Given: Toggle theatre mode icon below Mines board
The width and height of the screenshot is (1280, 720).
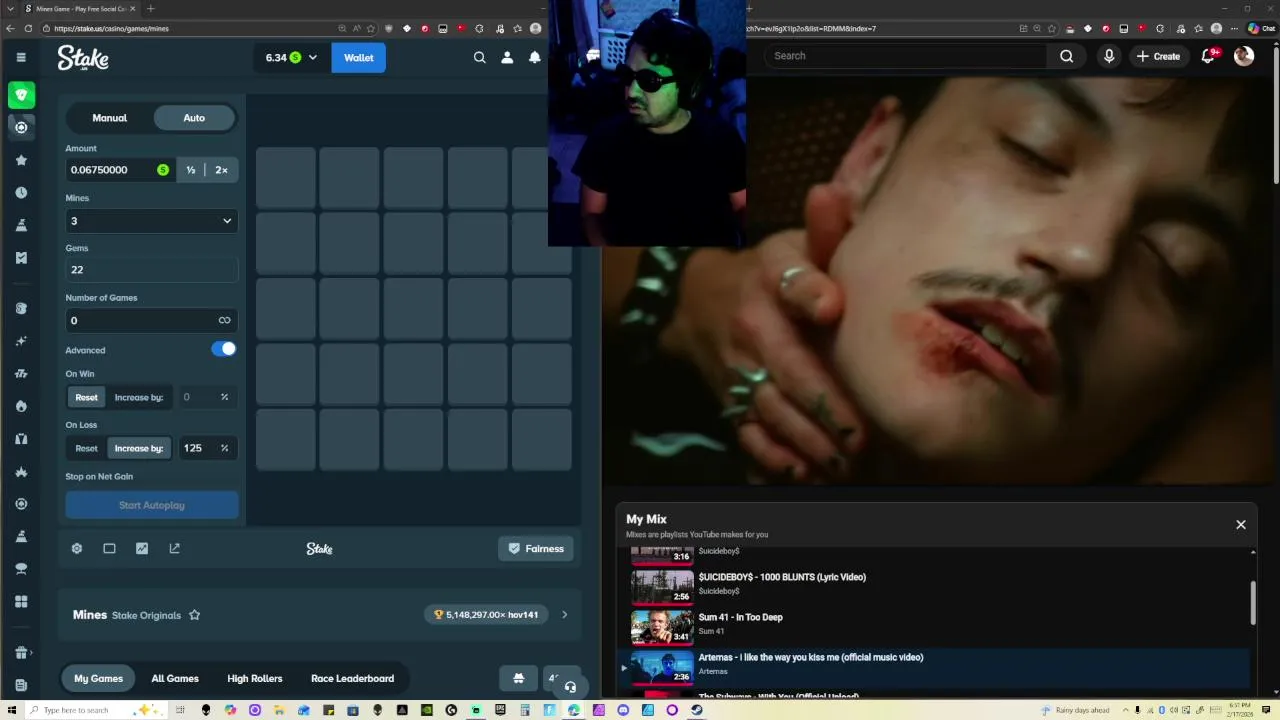Looking at the screenshot, I should (109, 548).
